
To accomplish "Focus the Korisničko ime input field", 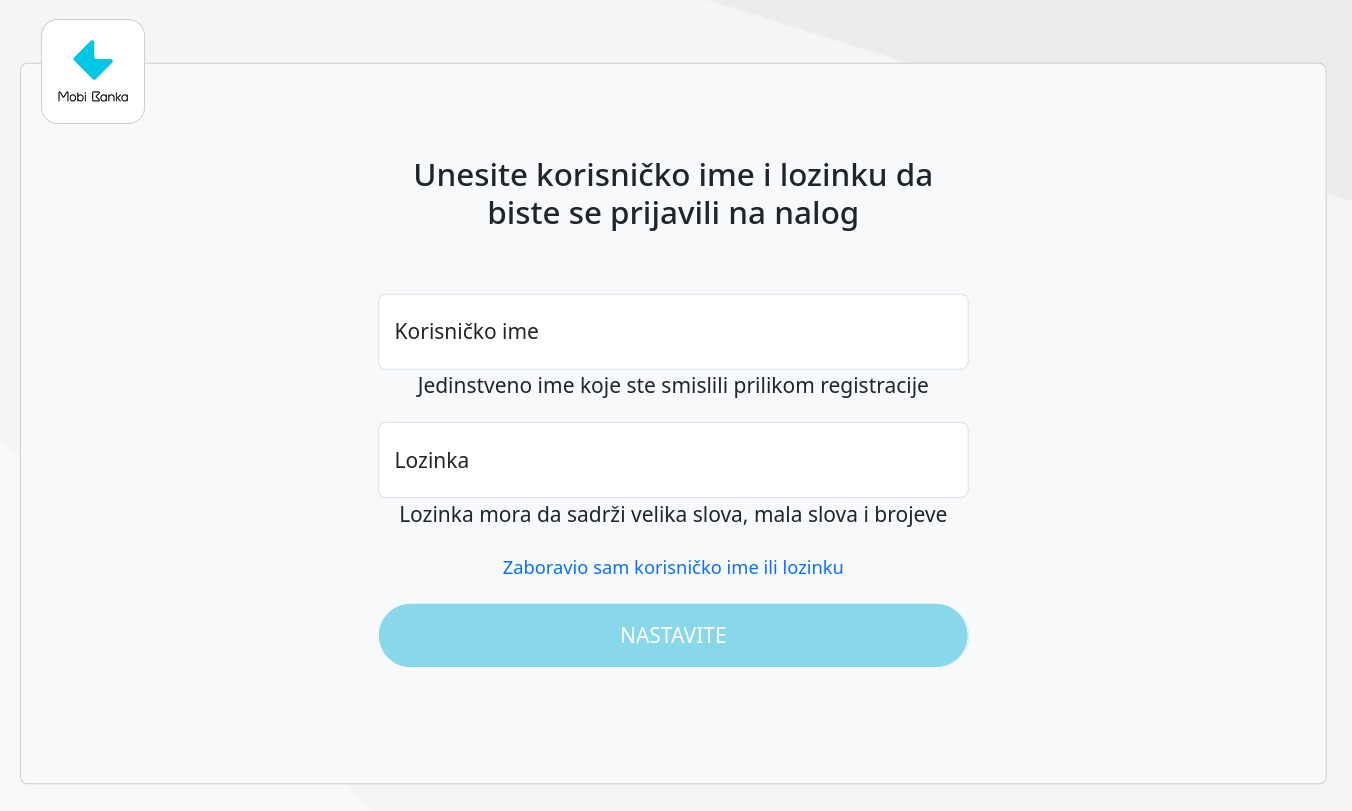I will [x=673, y=332].
